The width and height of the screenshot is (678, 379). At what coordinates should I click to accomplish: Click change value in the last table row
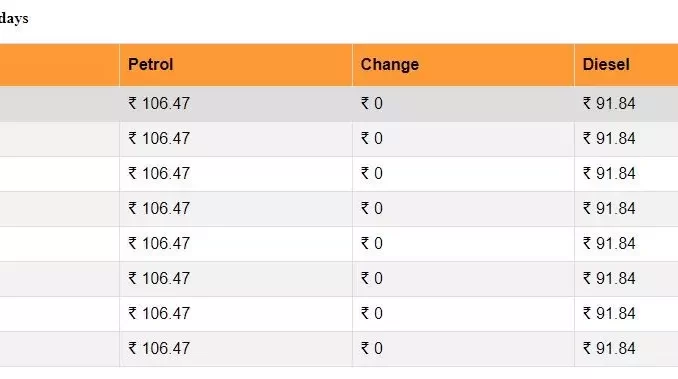[372, 349]
